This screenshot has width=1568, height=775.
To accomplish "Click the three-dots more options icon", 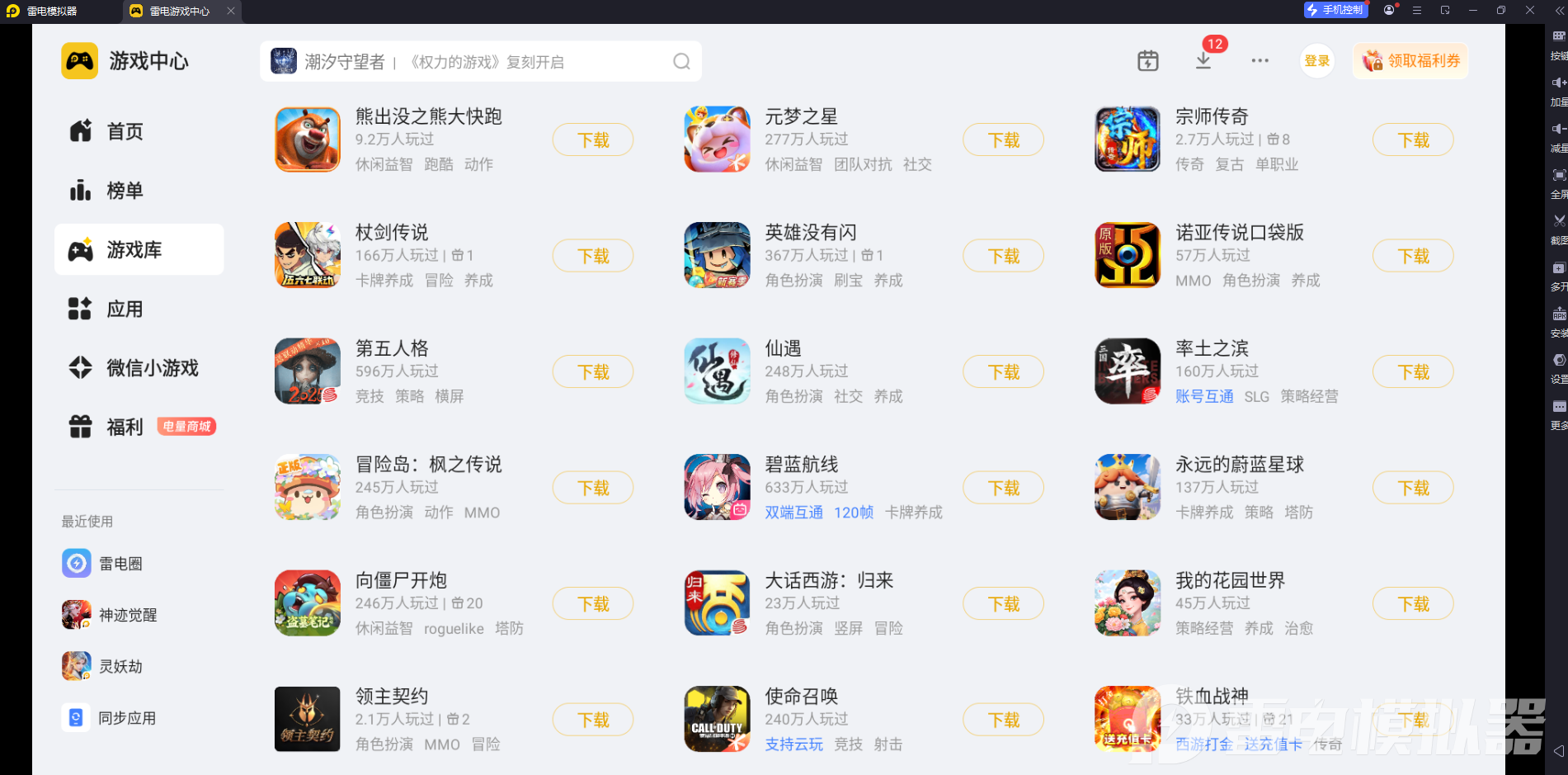I will point(1260,61).
